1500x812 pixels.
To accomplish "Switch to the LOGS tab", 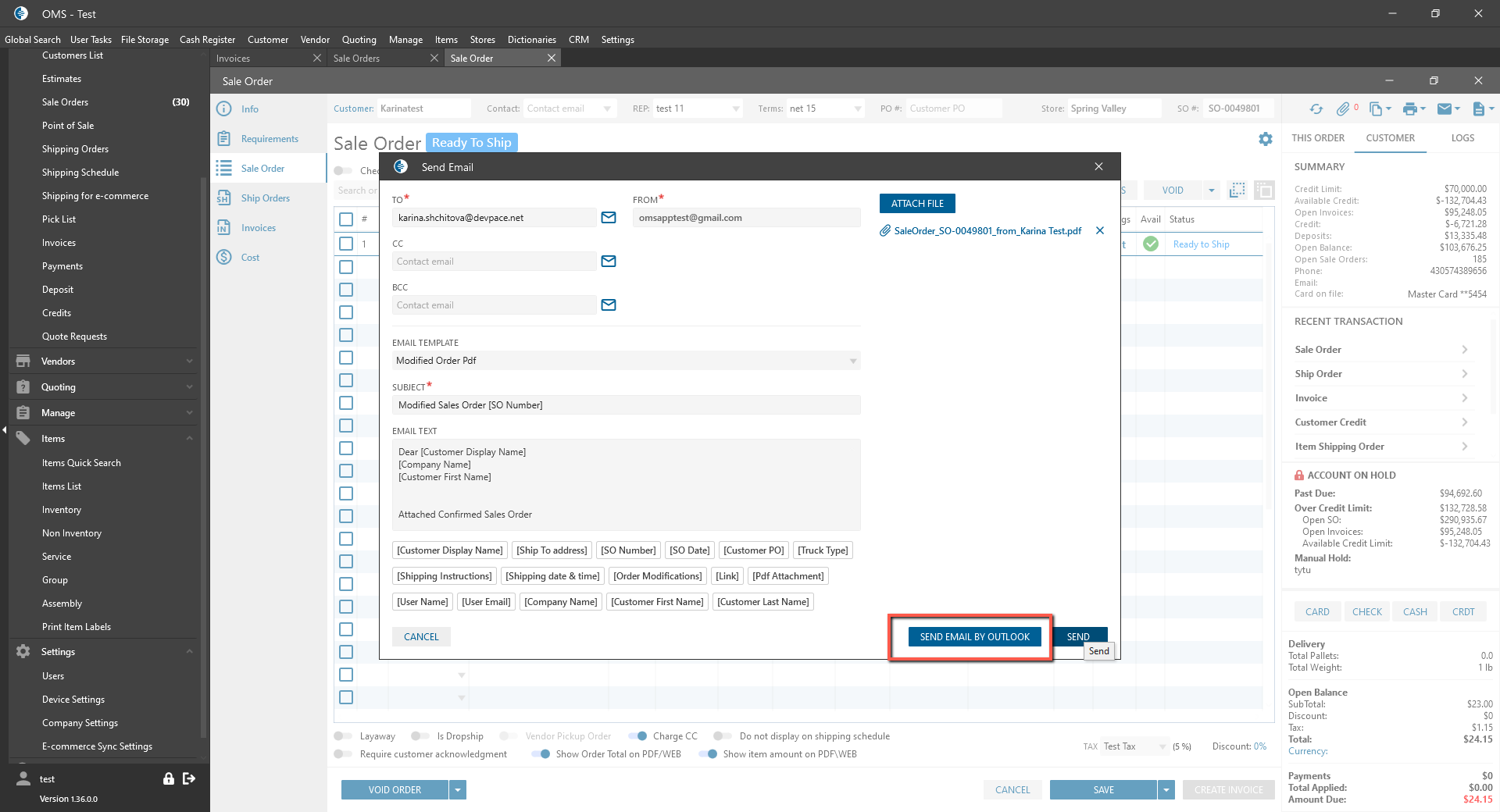I will pyautogui.click(x=1462, y=138).
